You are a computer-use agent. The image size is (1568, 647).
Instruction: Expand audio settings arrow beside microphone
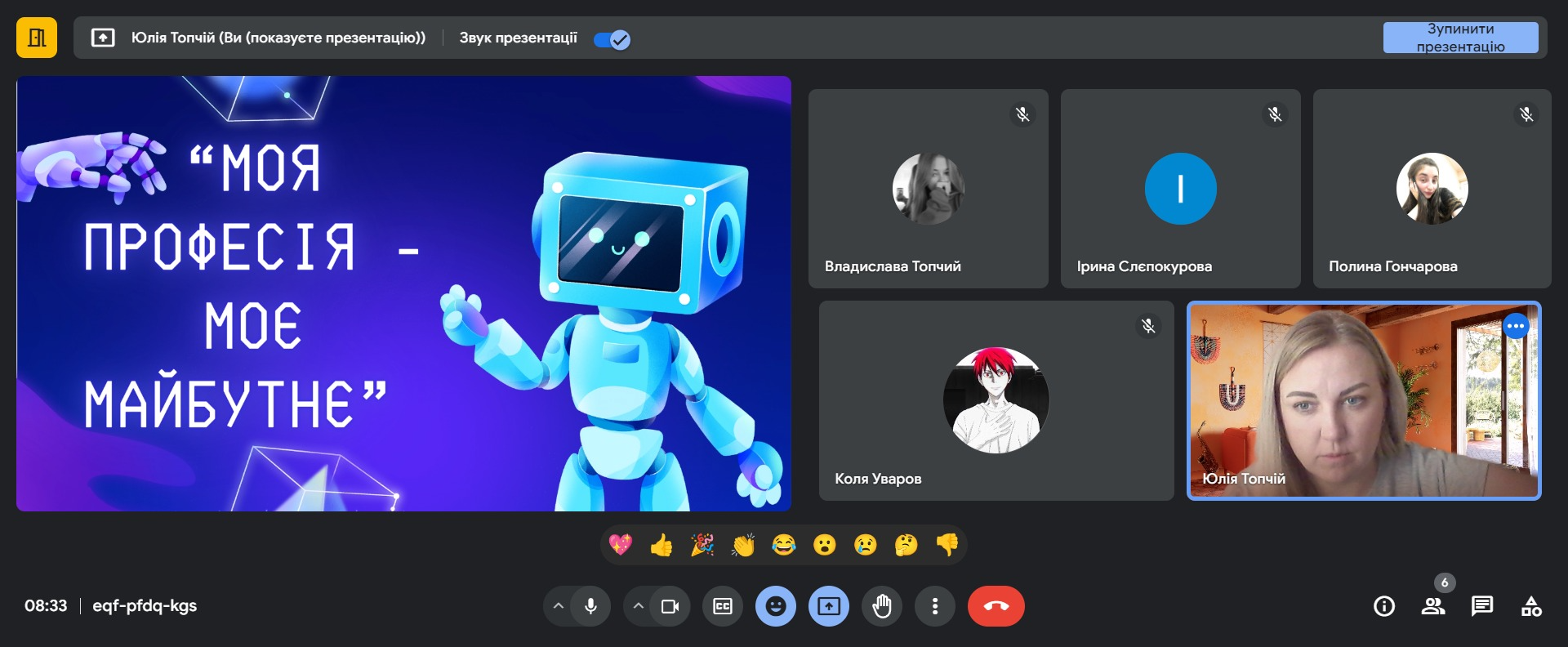(559, 606)
